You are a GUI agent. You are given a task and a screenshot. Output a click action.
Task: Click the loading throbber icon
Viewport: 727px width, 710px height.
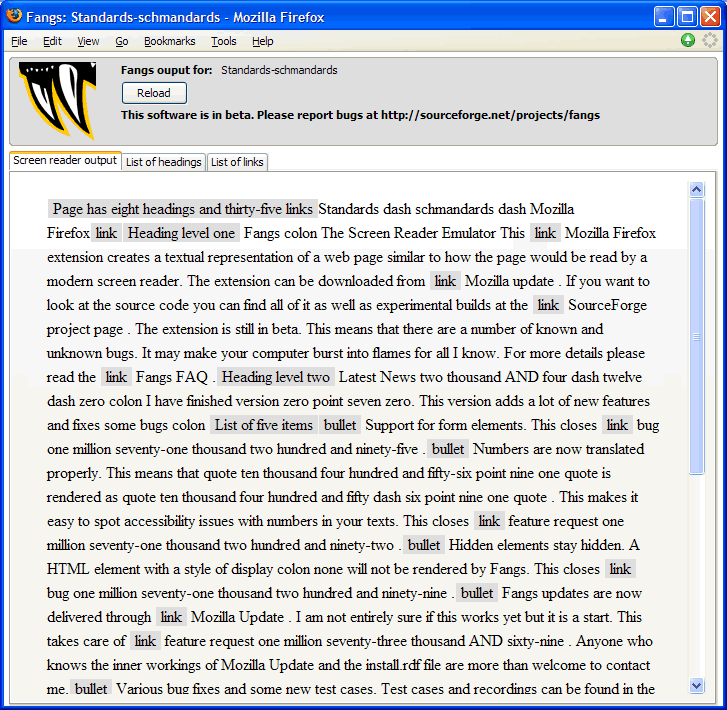coord(710,40)
